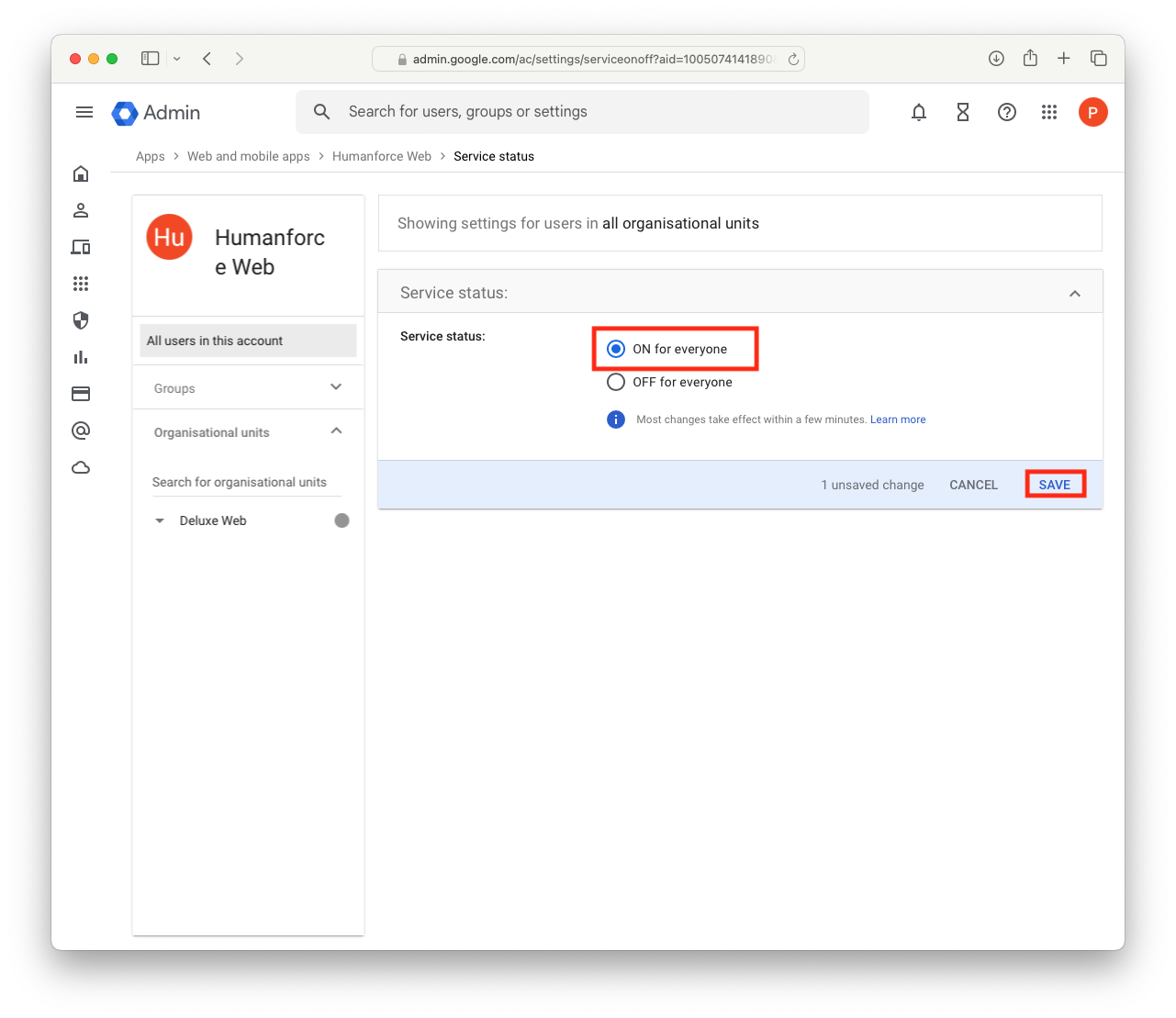Open a new Safari tab

click(x=1064, y=59)
